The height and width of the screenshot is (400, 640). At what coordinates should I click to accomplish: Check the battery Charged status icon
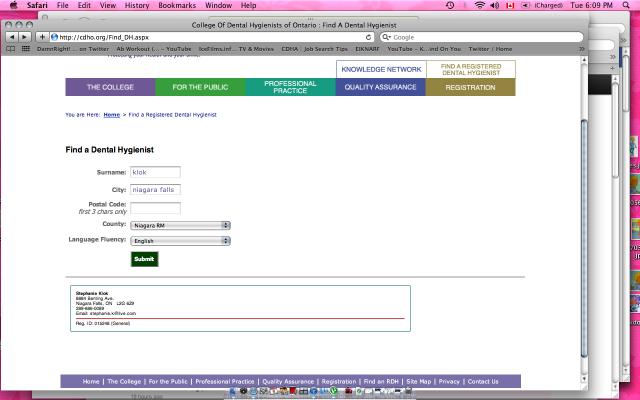pyautogui.click(x=544, y=5)
